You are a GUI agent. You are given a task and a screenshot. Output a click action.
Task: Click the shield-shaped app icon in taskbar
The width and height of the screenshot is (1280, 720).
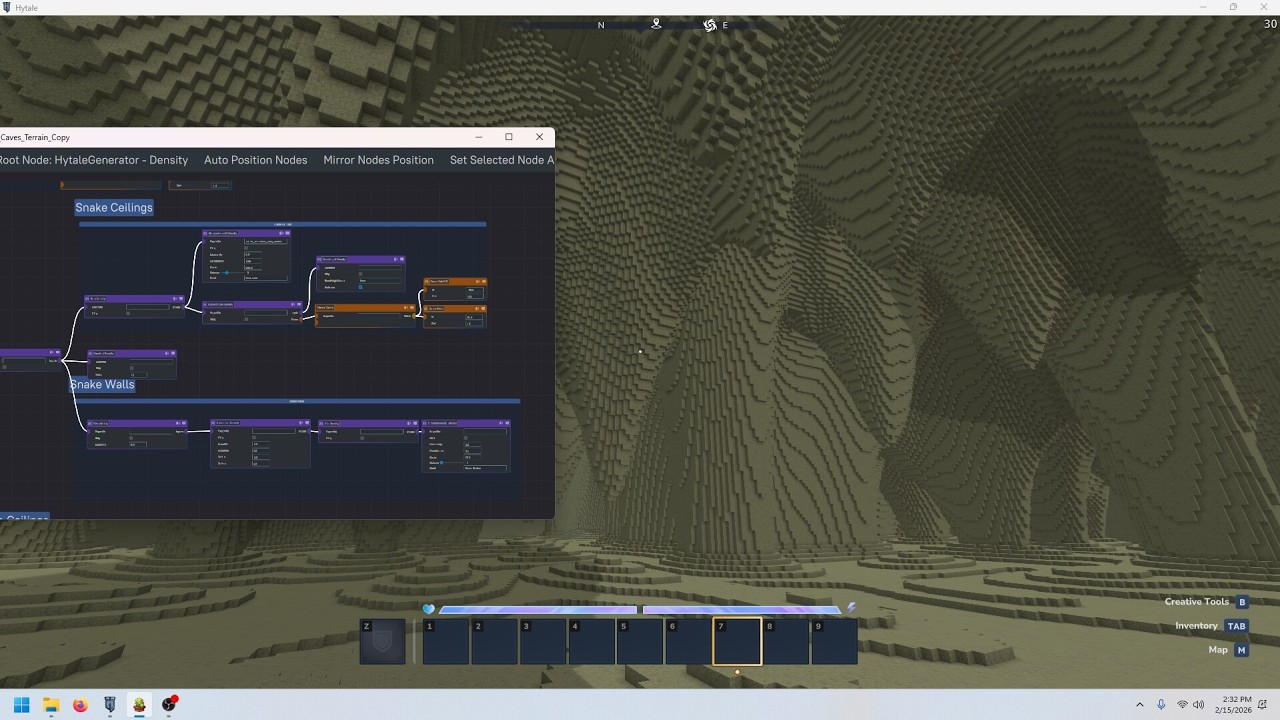(x=110, y=705)
